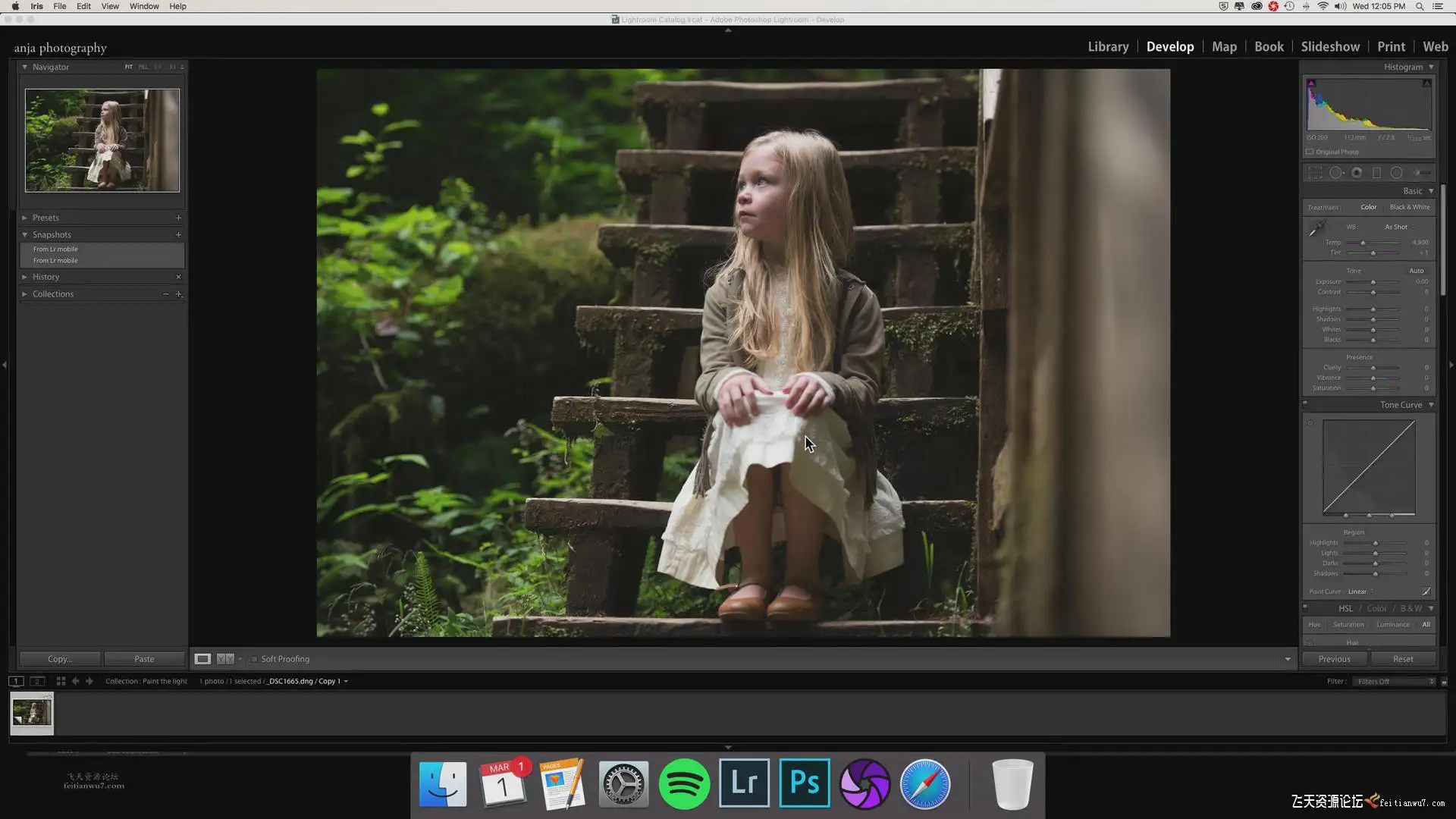This screenshot has width=1456, height=819.
Task: Open Photoshop from the Dock
Action: [804, 783]
